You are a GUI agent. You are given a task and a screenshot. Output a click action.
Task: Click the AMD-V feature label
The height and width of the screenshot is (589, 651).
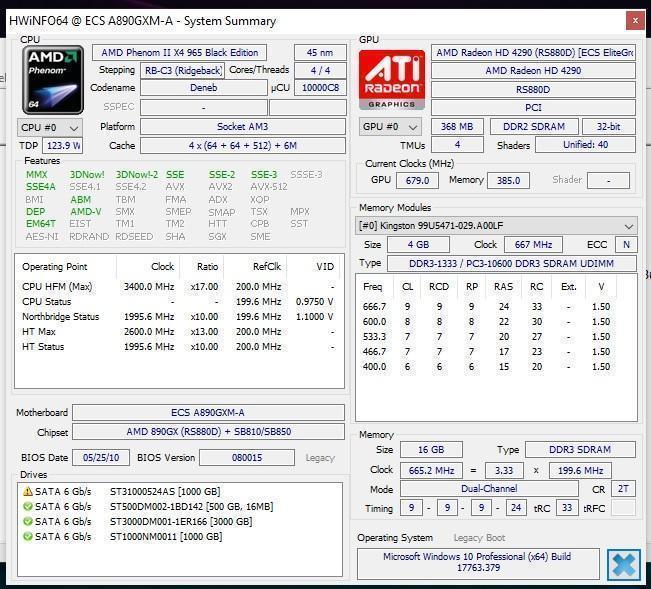[x=86, y=212]
